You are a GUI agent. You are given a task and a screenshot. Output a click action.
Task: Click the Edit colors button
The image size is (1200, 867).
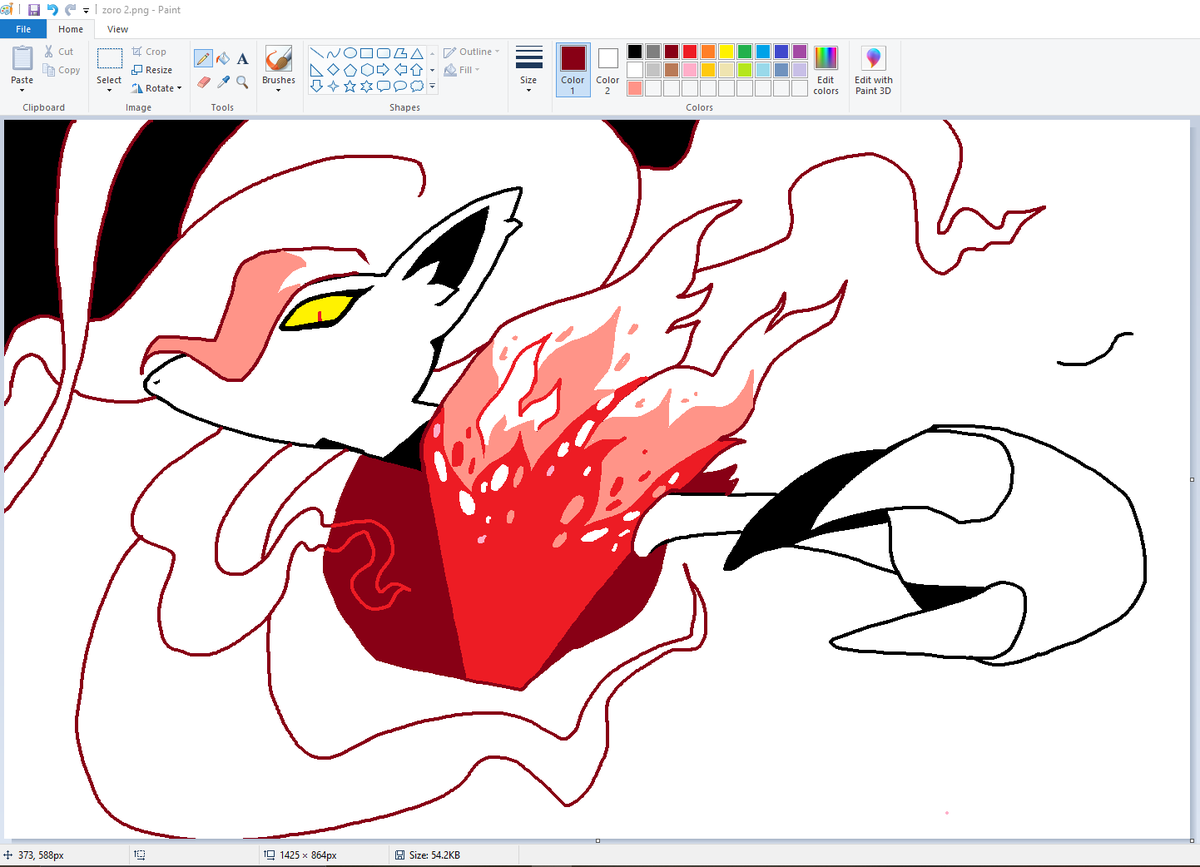(826, 69)
